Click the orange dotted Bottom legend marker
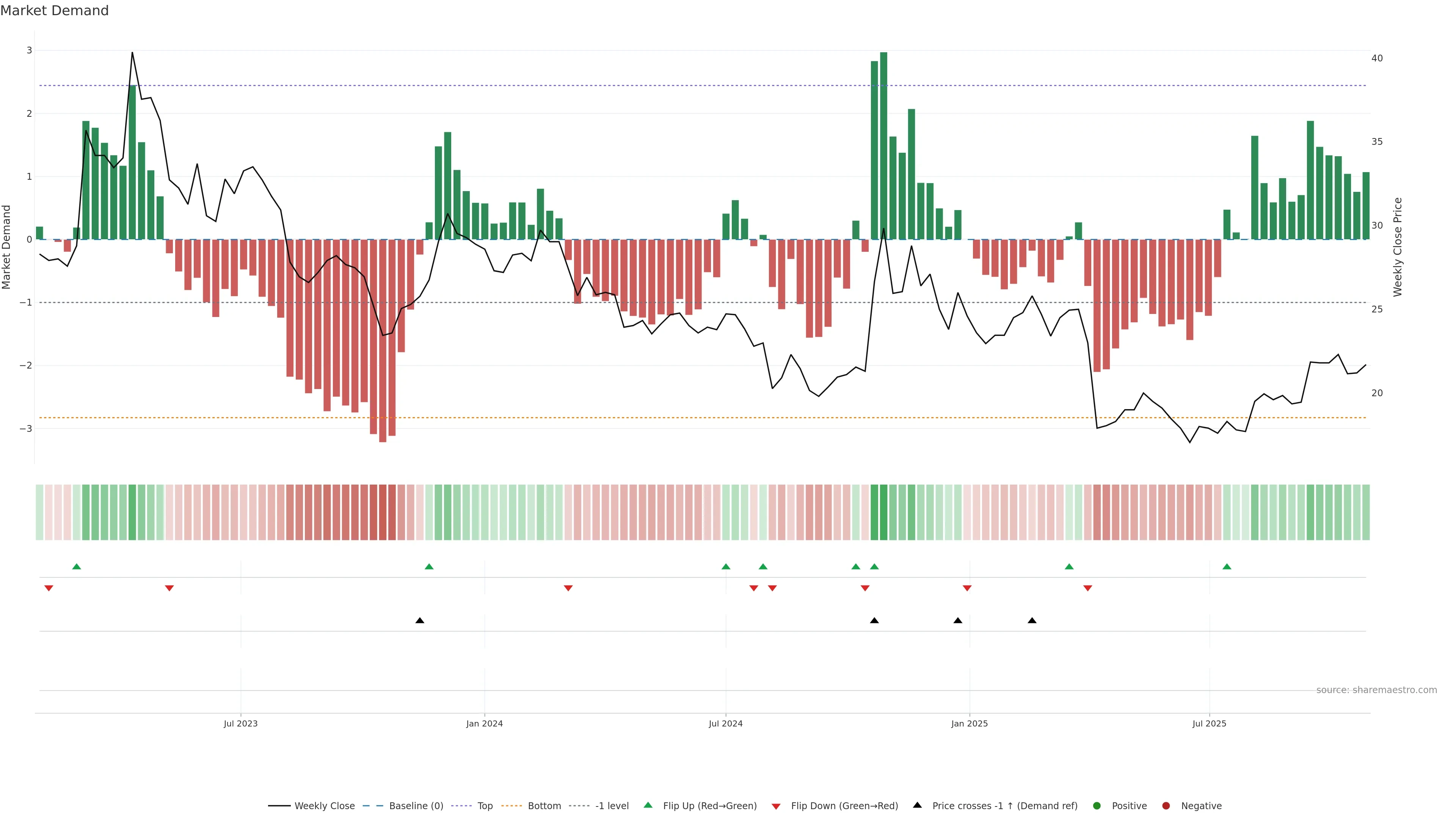Image resolution: width=1456 pixels, height=819 pixels. coord(511,805)
